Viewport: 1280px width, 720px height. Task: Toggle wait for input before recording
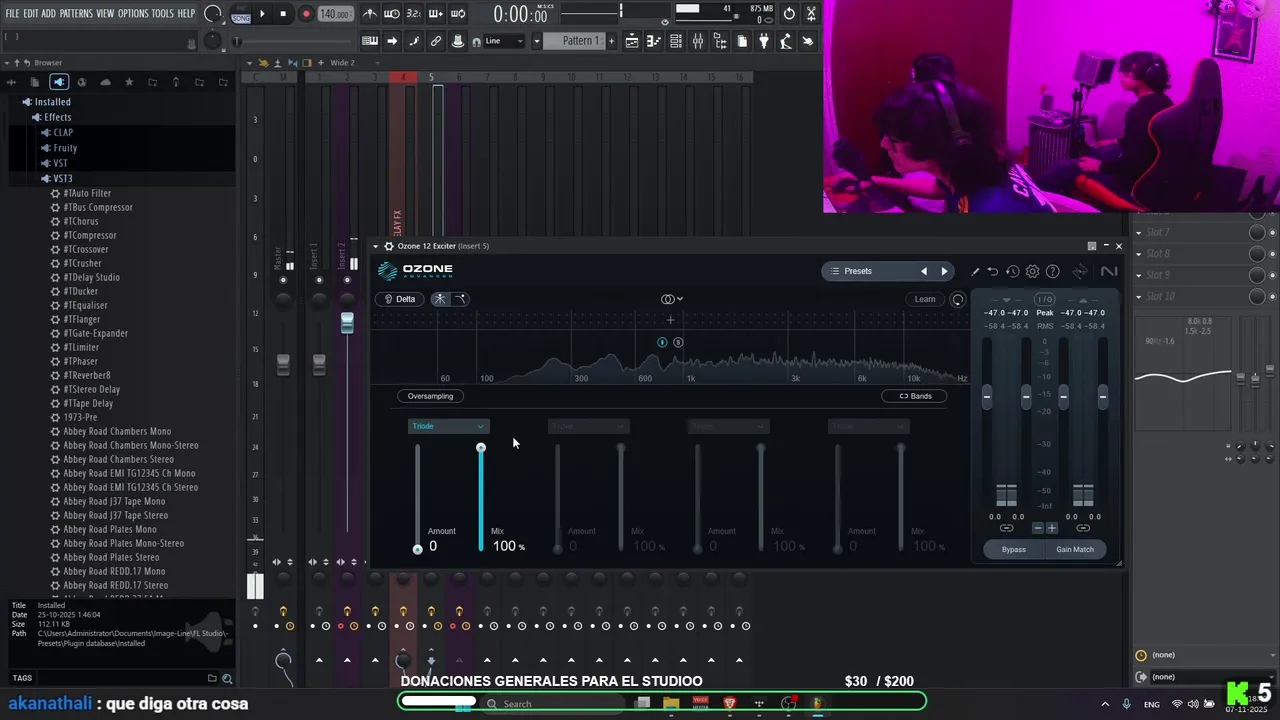(392, 14)
